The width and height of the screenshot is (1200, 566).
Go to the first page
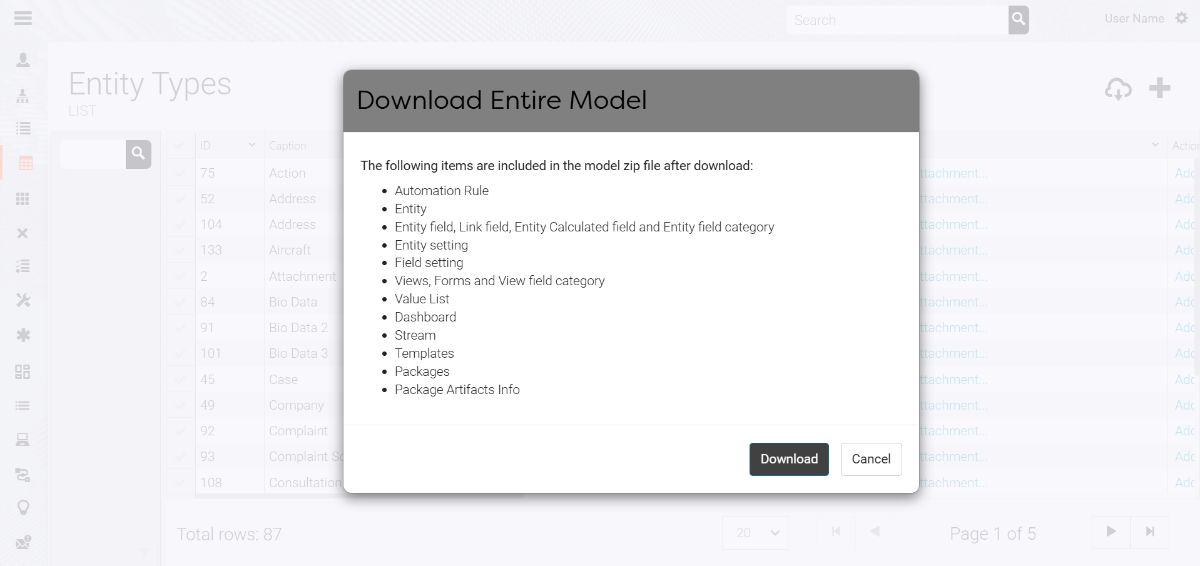click(x=836, y=531)
